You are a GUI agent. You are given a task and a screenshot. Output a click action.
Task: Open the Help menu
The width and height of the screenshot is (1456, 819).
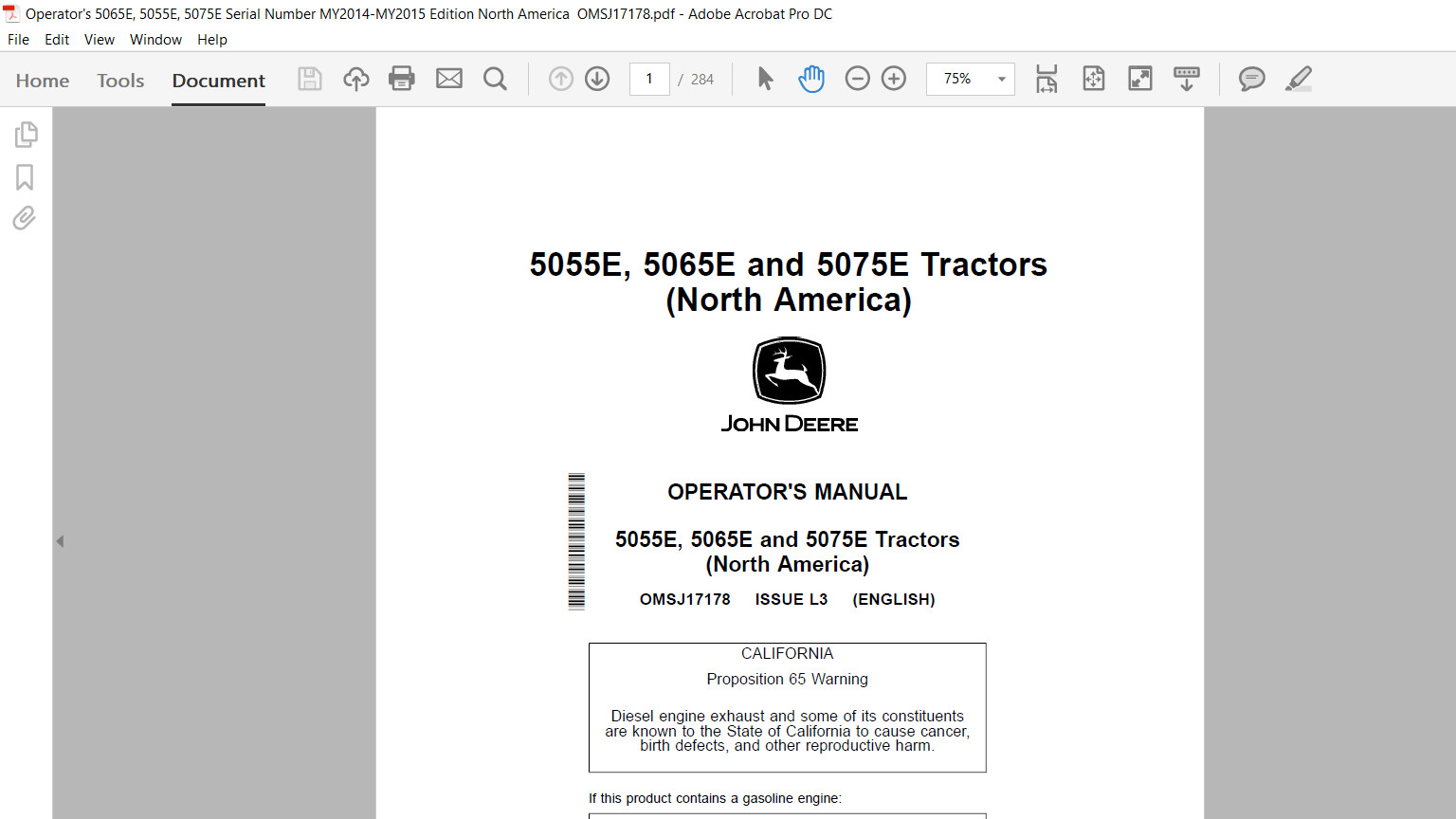pos(212,40)
